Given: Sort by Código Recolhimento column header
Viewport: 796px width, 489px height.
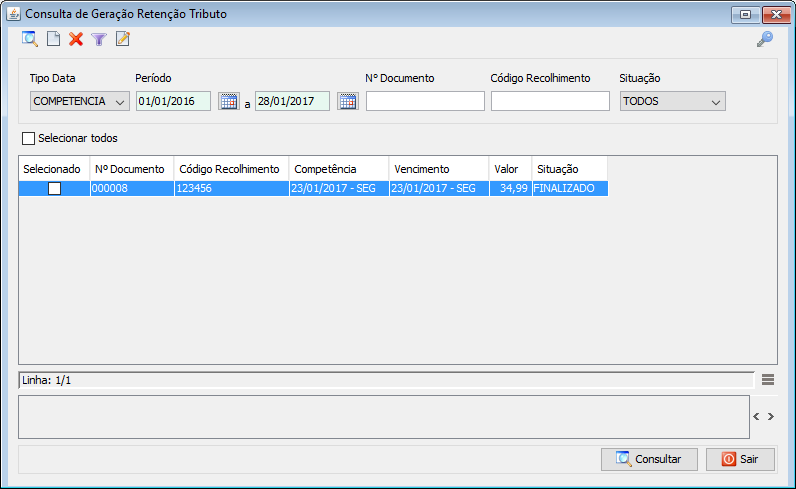Looking at the screenshot, I should 231,169.
